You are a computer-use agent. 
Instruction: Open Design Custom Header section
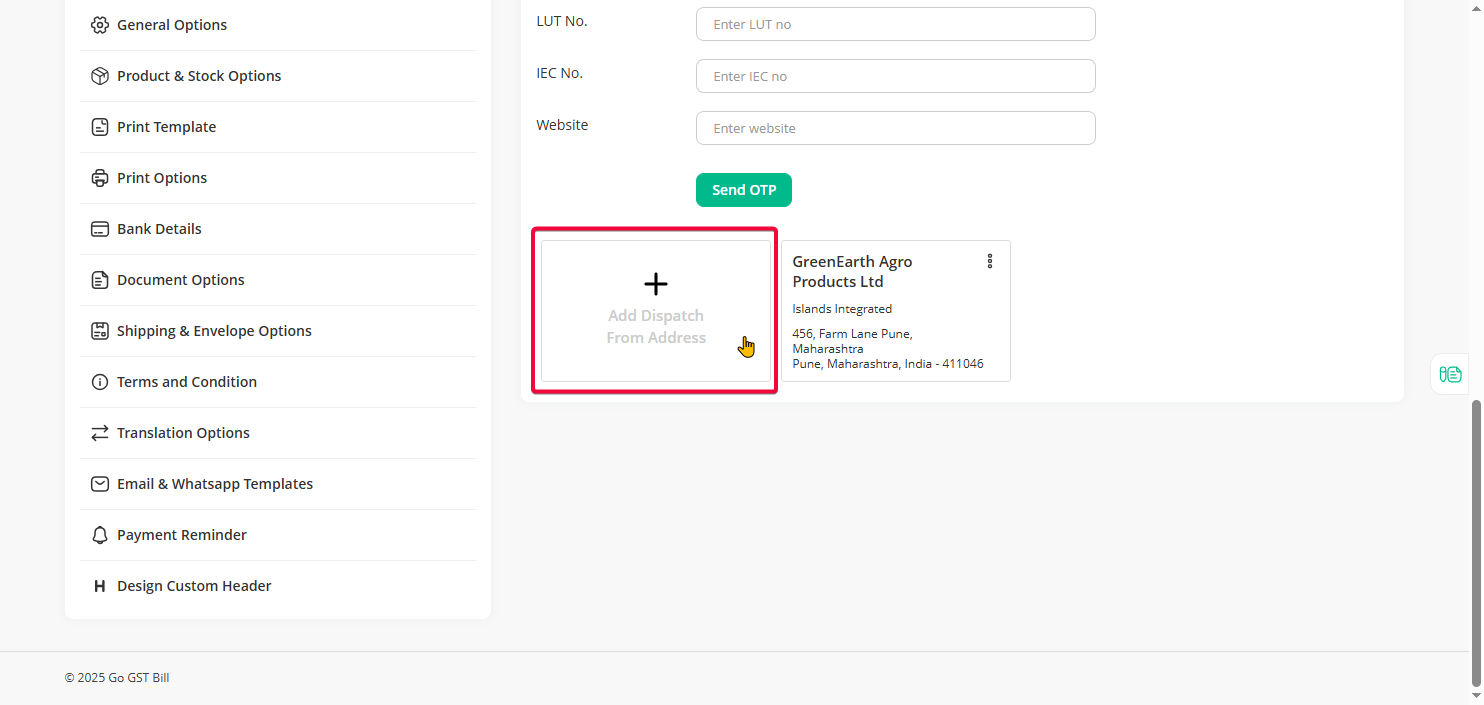point(194,586)
